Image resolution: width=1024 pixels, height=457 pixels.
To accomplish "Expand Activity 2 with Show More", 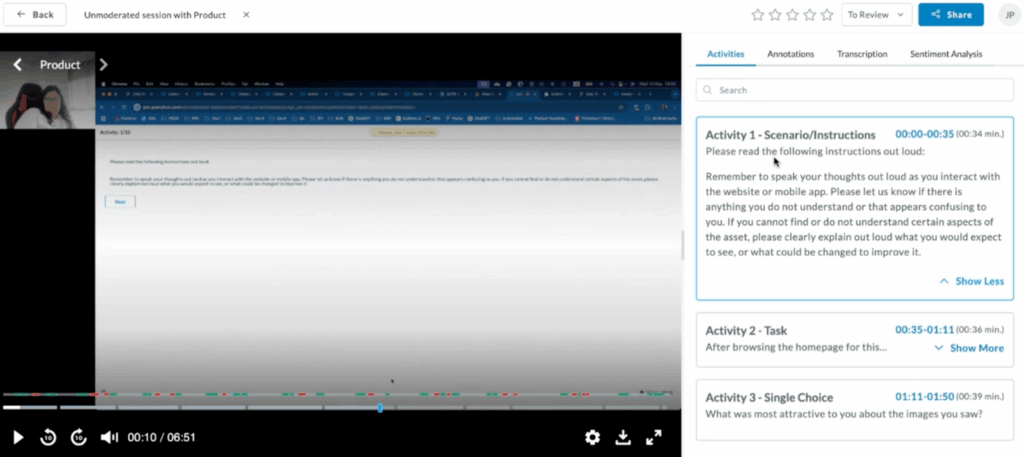I will tap(968, 348).
